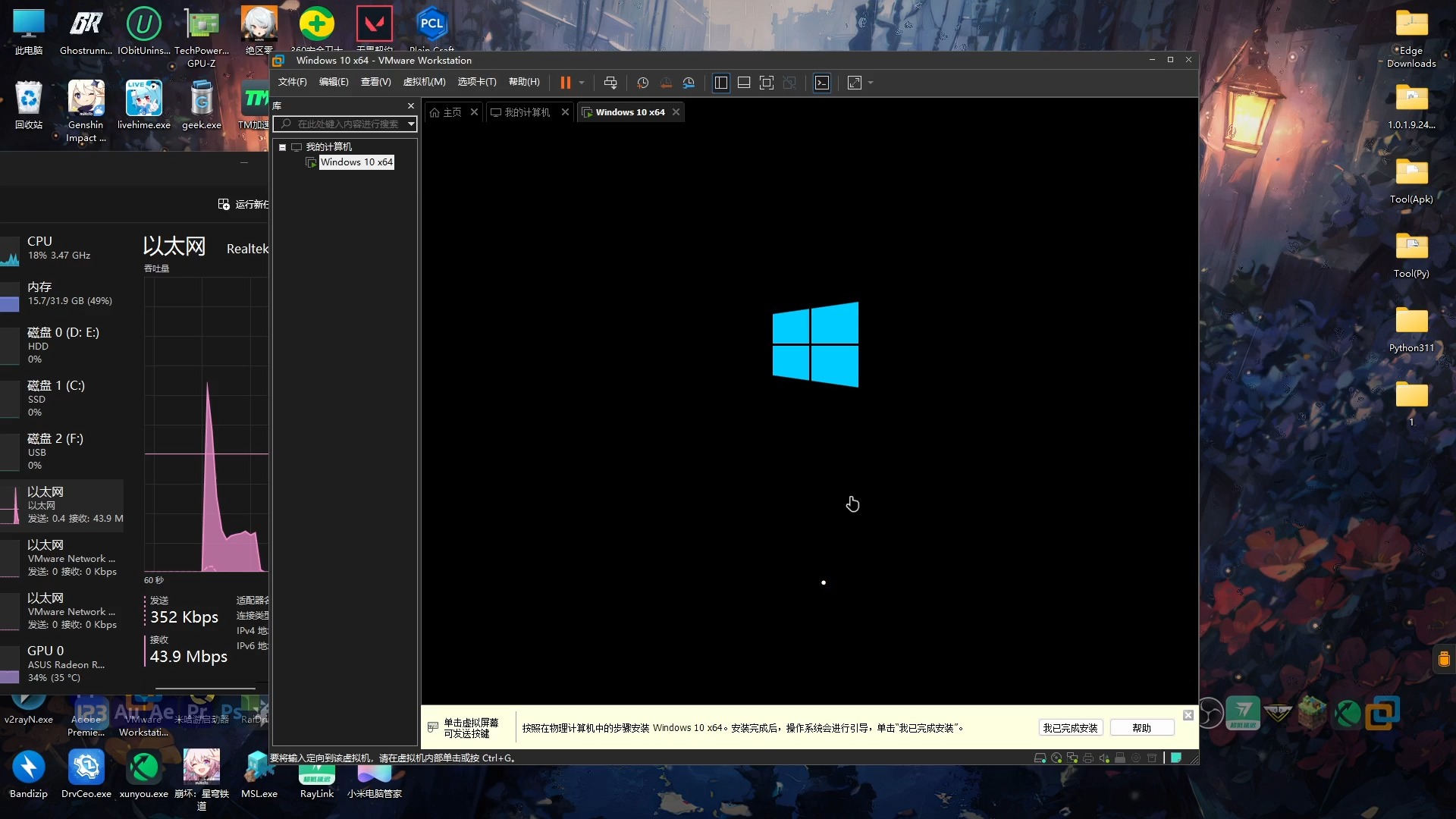Image resolution: width=1456 pixels, height=819 pixels.
Task: Click the printer device status icon
Action: point(1088,758)
